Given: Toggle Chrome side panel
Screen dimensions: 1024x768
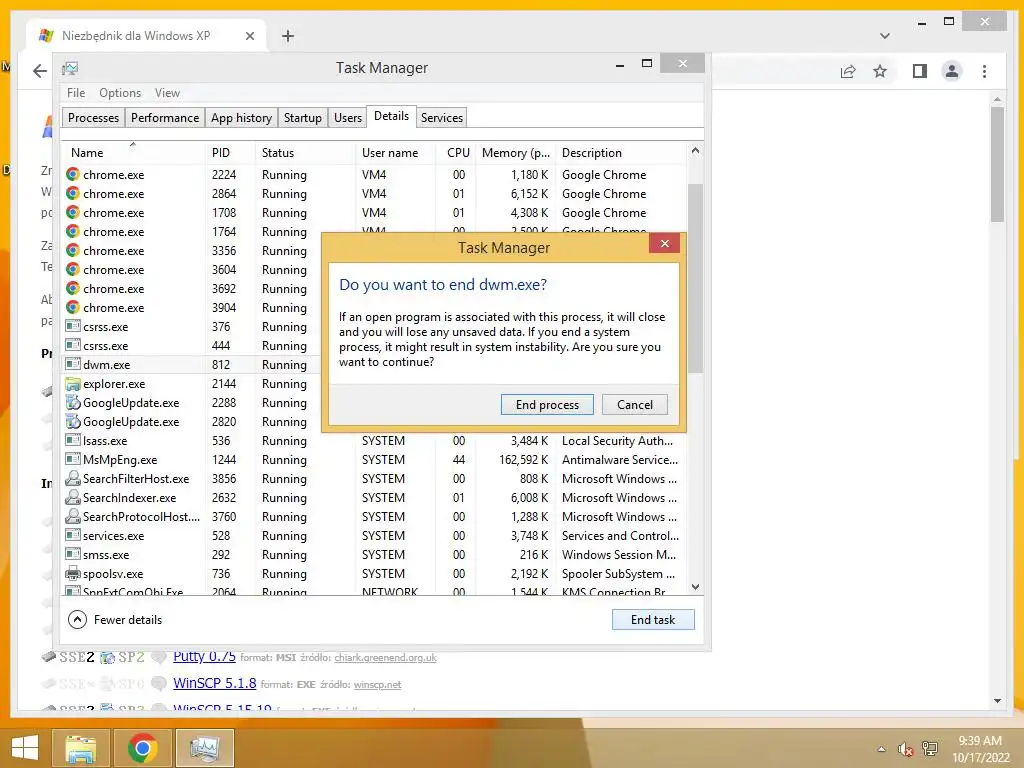Looking at the screenshot, I should click(920, 71).
